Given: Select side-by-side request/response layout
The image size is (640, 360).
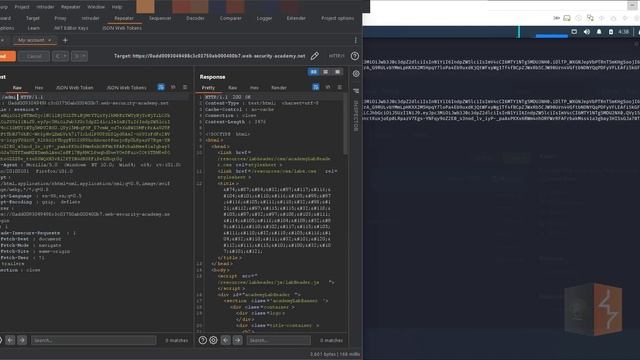Looking at the screenshot, I should pyautogui.click(x=313, y=72).
